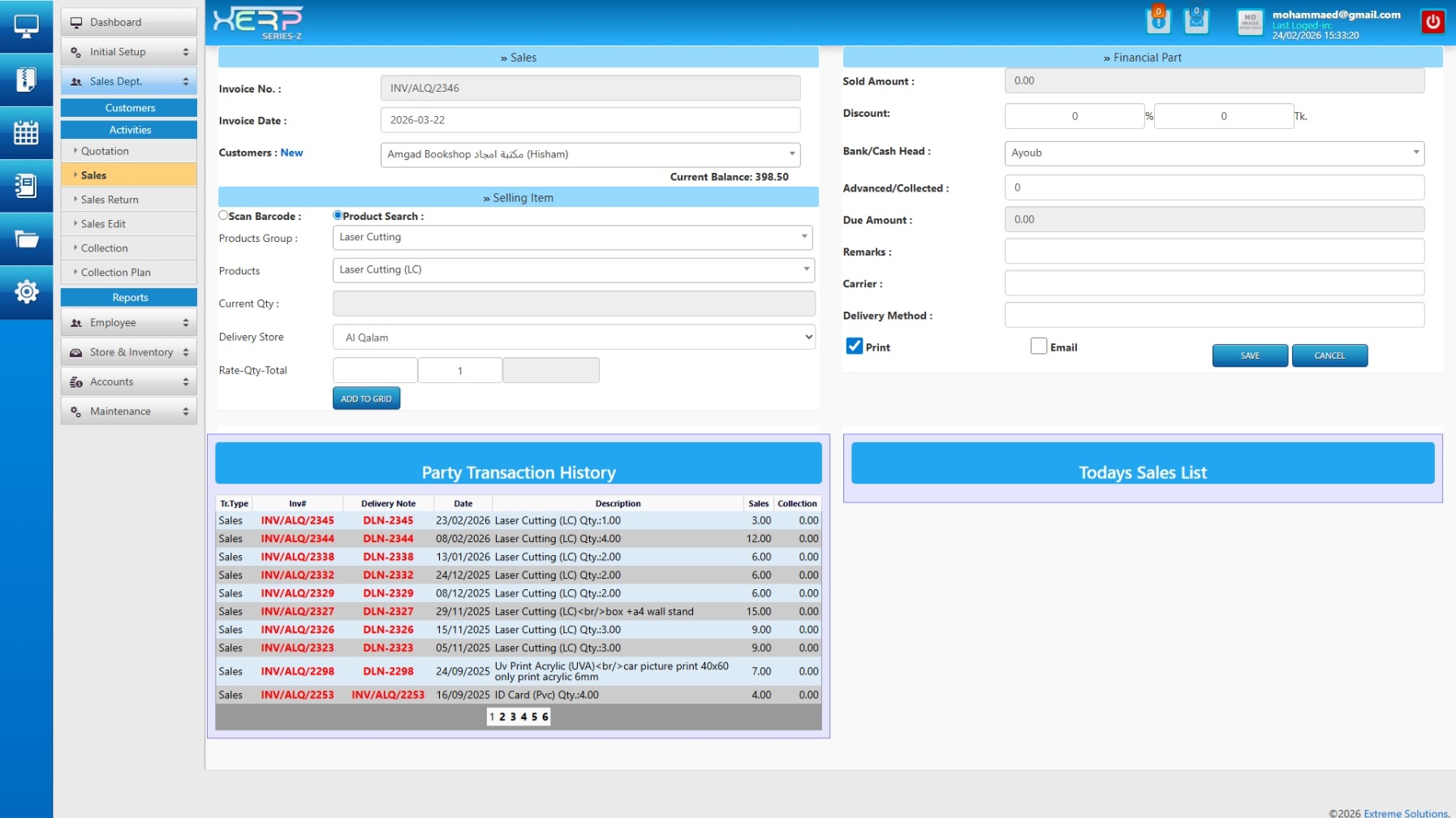Click the red power logout icon
The width and height of the screenshot is (1456, 818).
pos(1432,22)
